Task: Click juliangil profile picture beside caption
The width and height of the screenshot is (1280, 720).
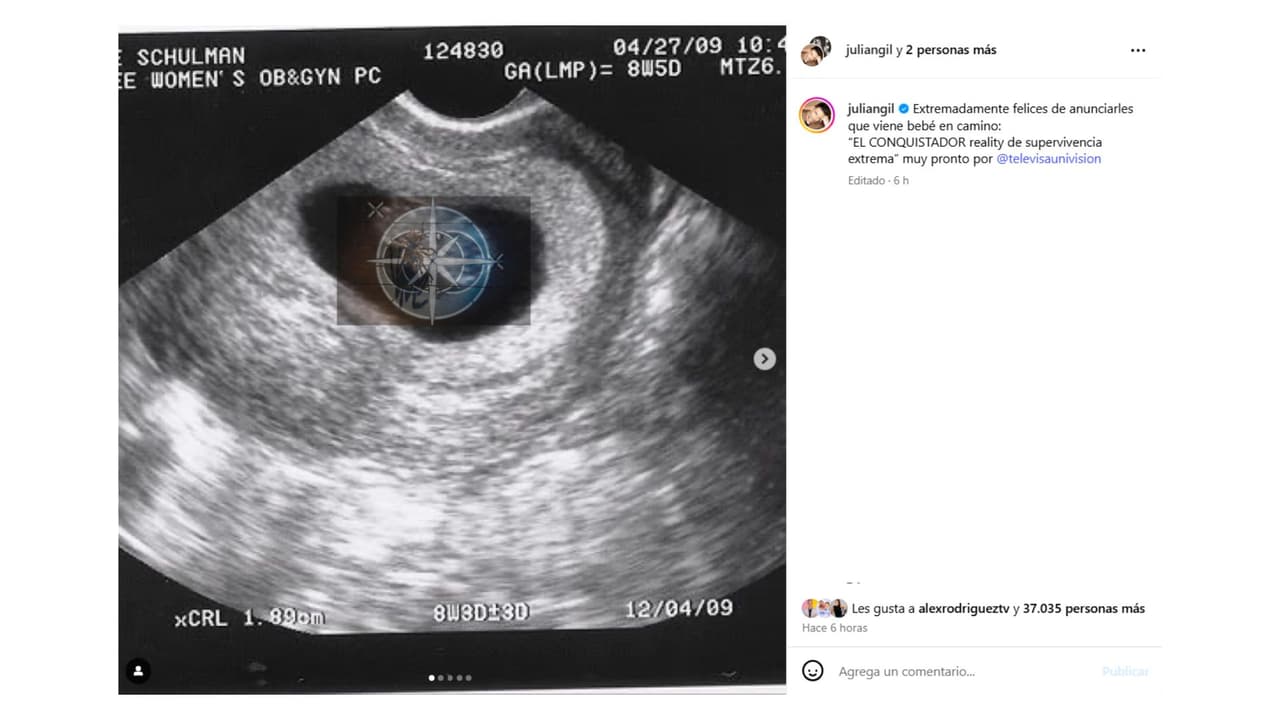Action: pyautogui.click(x=816, y=115)
